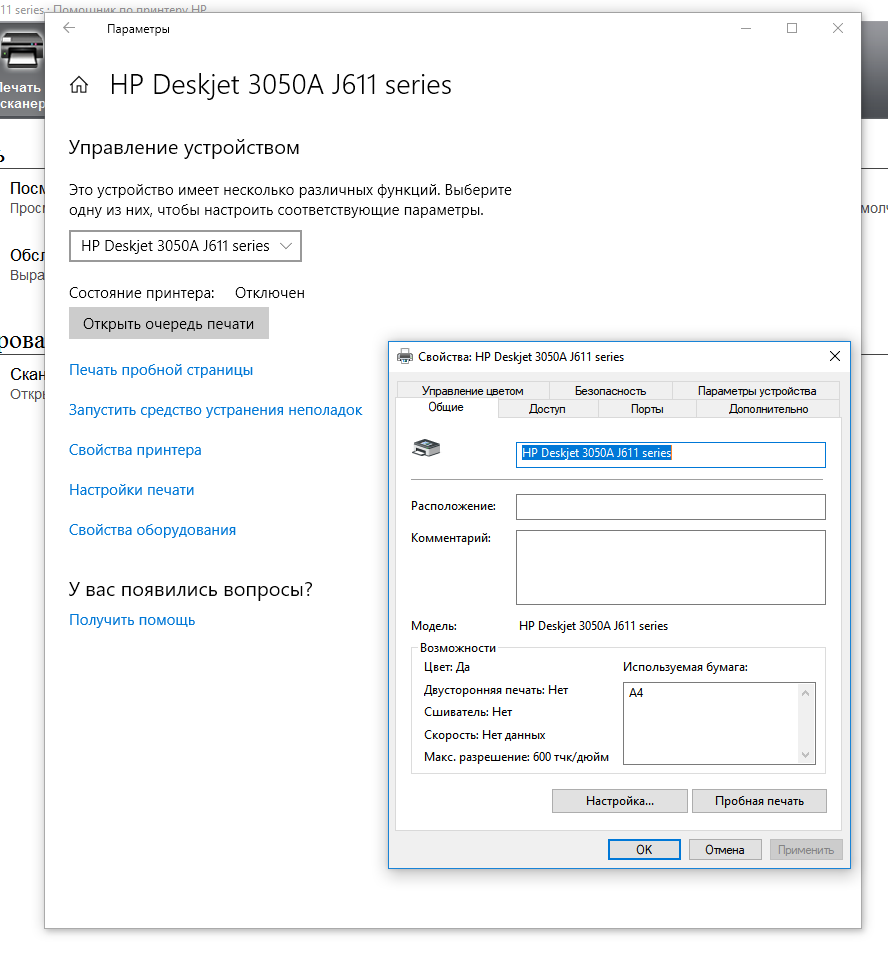Switch to the Управление цветом tab
The image size is (888, 960).
[473, 391]
